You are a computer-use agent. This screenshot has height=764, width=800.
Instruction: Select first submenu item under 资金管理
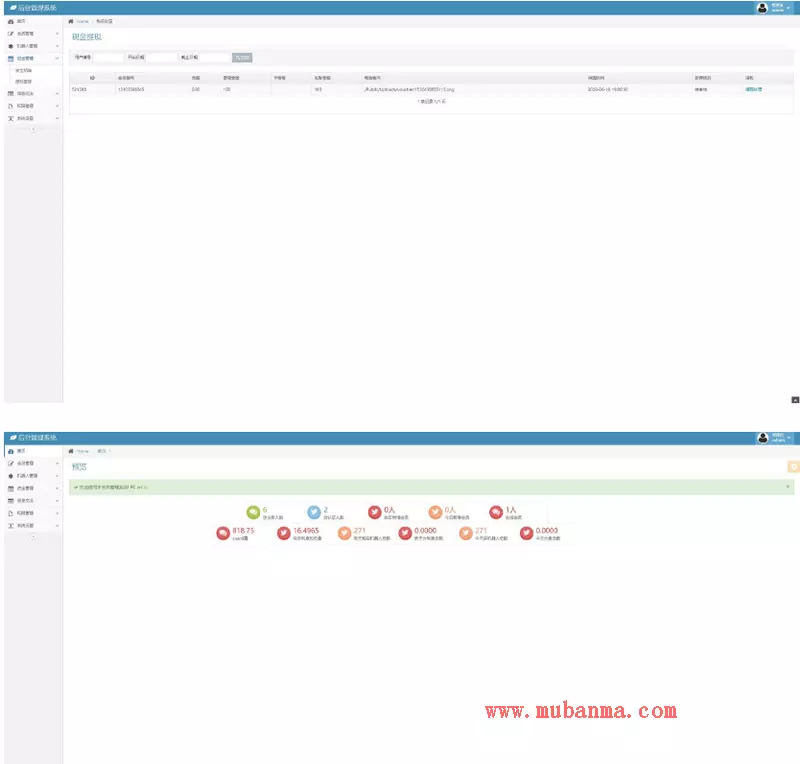(23, 72)
